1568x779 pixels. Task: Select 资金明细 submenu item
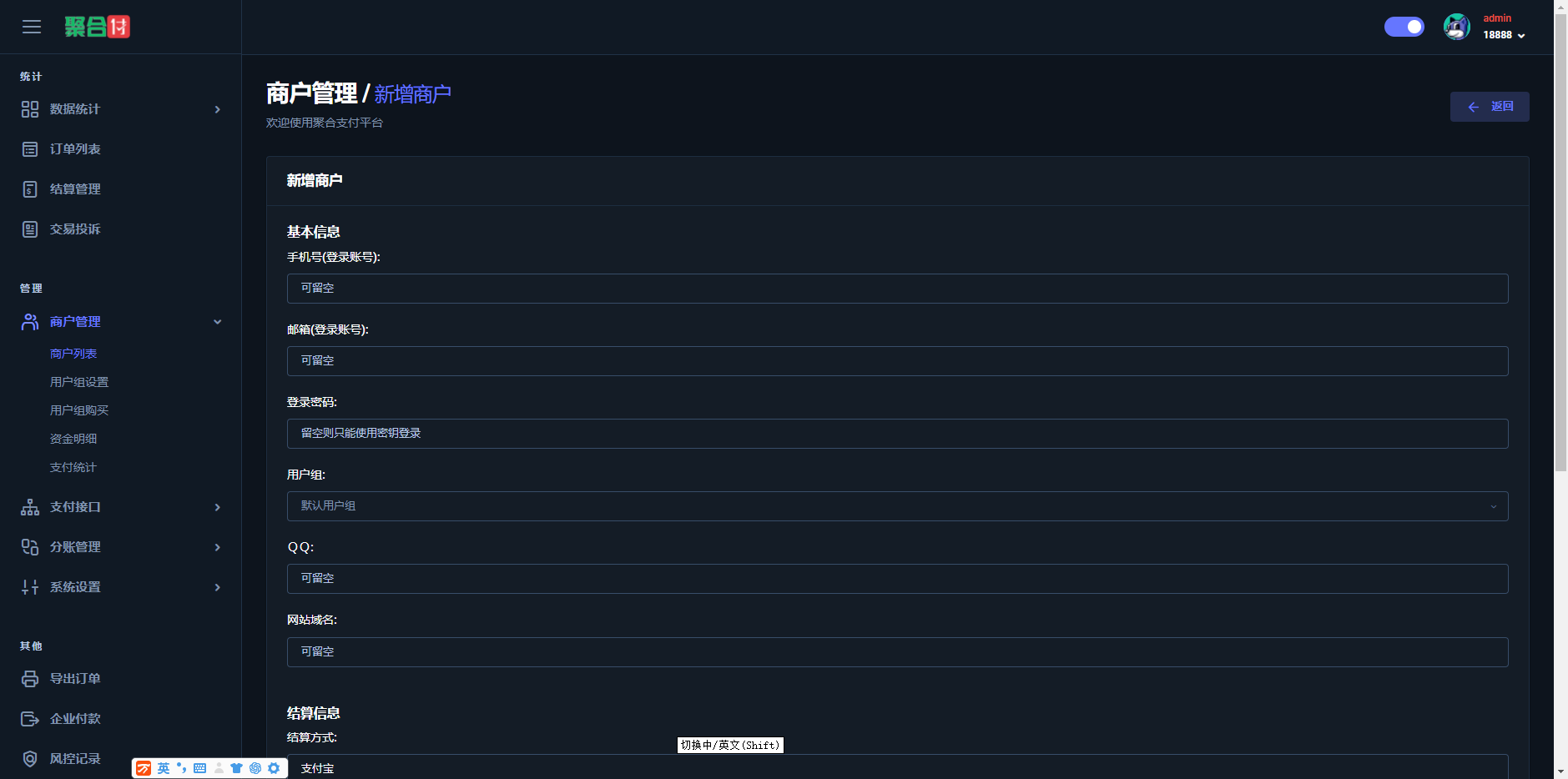tap(73, 439)
